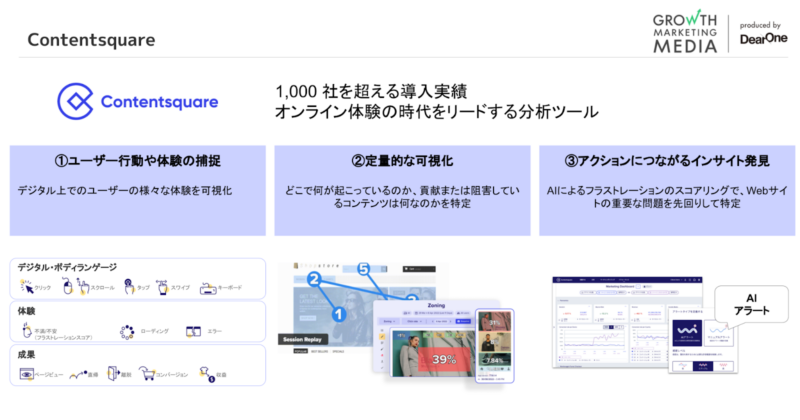This screenshot has width=800, height=420.
Task: Select the mouse scroll icon
Action: (67, 286)
